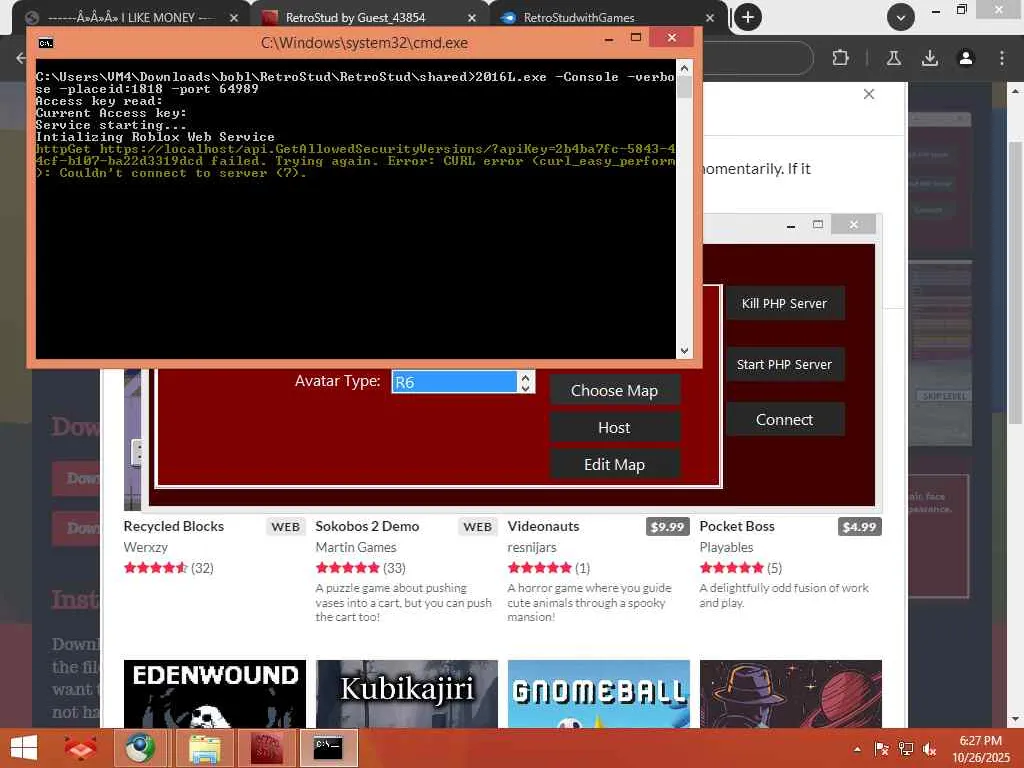Image resolution: width=1024 pixels, height=768 pixels.
Task: Click the cmd scrollbar up arrow
Action: pos(684,67)
